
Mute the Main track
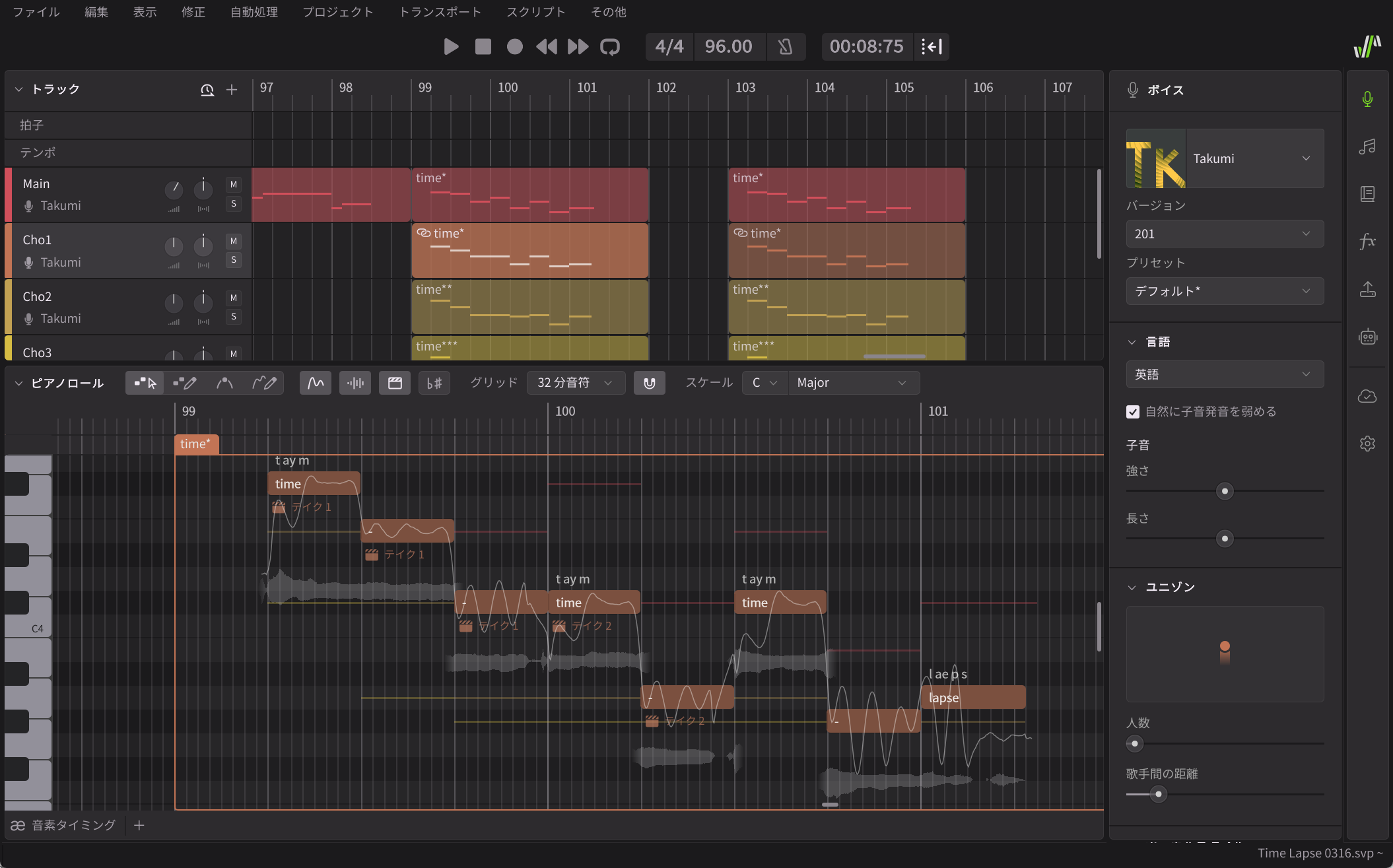tap(233, 185)
